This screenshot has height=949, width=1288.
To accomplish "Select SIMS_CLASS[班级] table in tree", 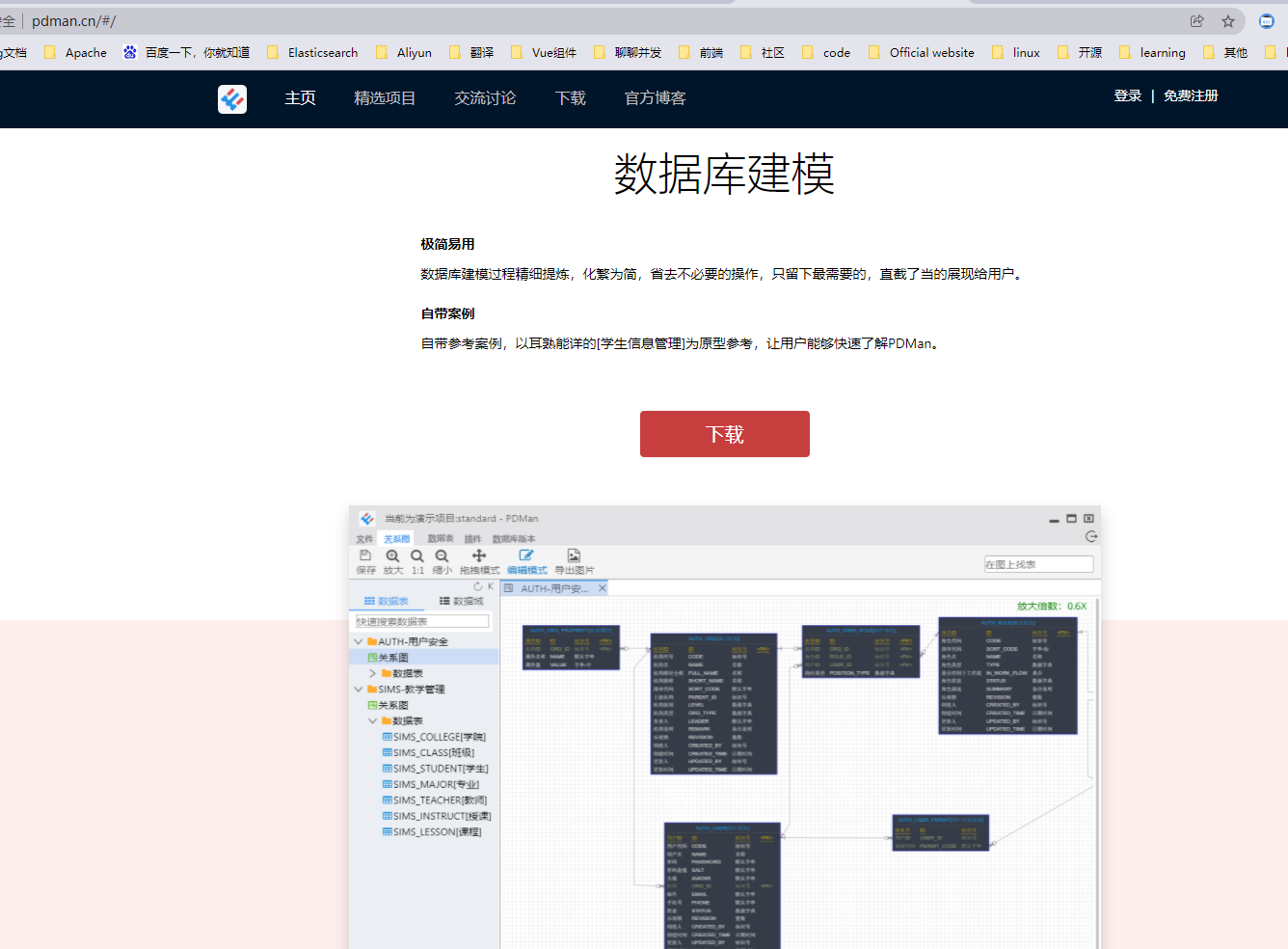I will click(428, 752).
